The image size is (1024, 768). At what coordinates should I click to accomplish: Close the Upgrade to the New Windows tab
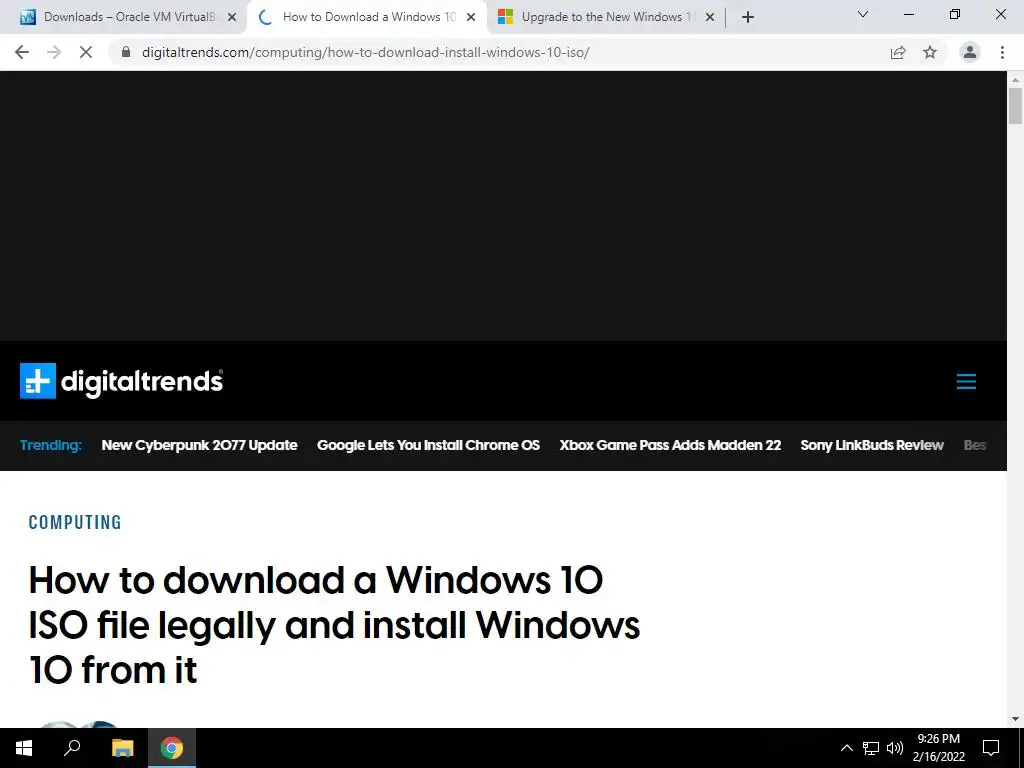click(x=710, y=17)
